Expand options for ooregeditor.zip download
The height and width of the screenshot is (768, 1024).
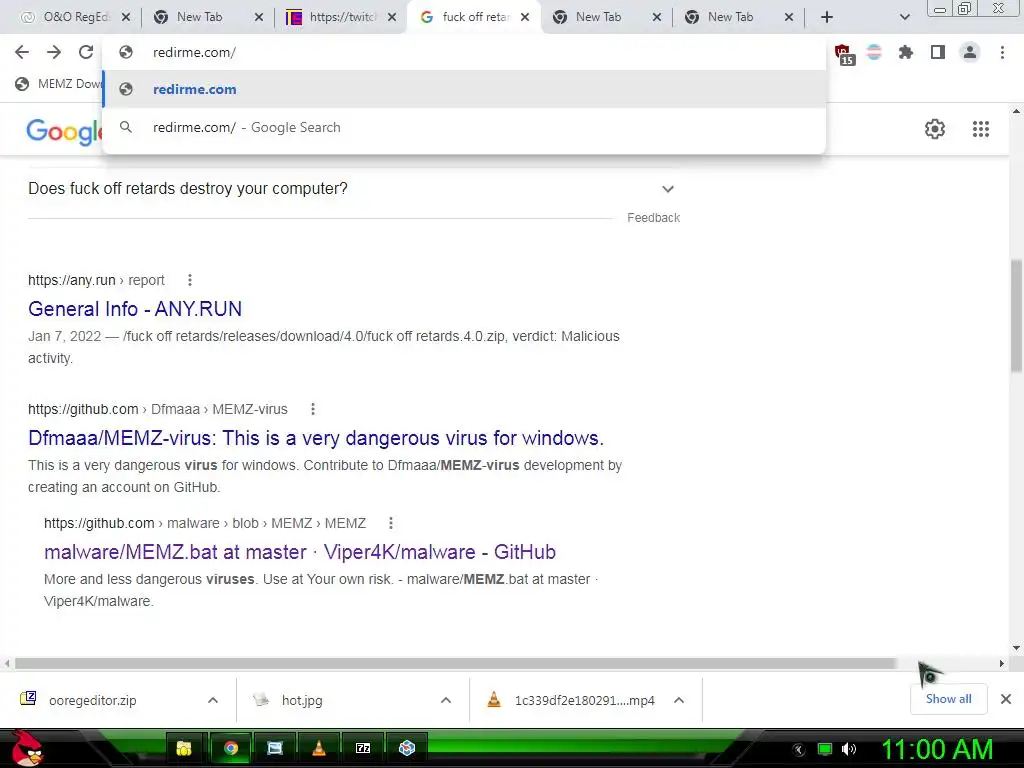pyautogui.click(x=213, y=700)
